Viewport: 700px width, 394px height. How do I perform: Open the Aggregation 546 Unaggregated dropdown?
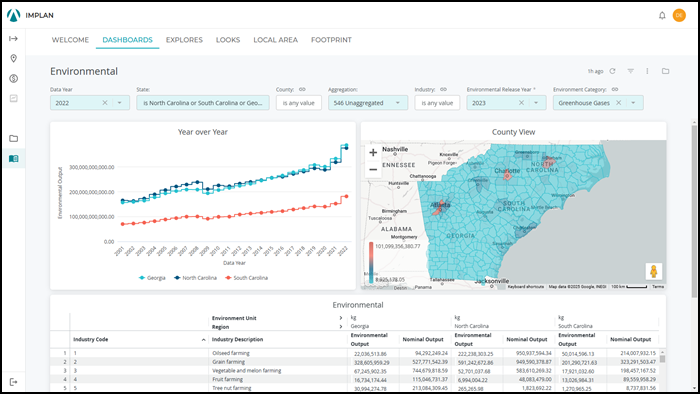tap(368, 103)
